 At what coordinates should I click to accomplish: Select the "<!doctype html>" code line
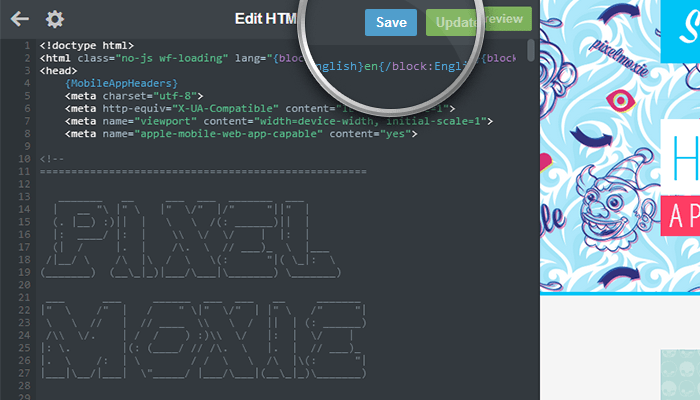click(87, 46)
